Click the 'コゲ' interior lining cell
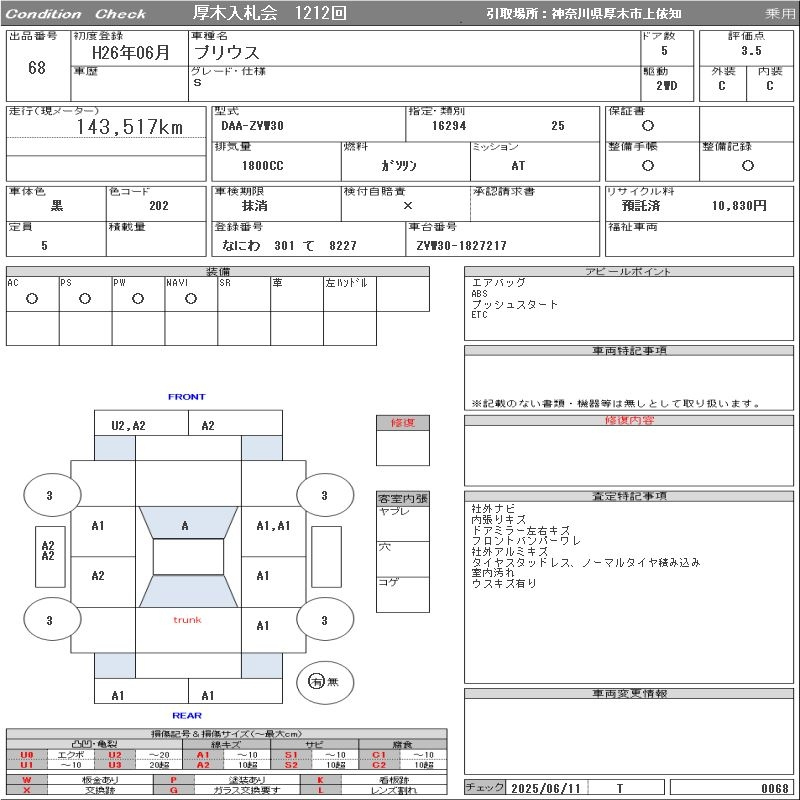This screenshot has width=800, height=800. click(403, 594)
